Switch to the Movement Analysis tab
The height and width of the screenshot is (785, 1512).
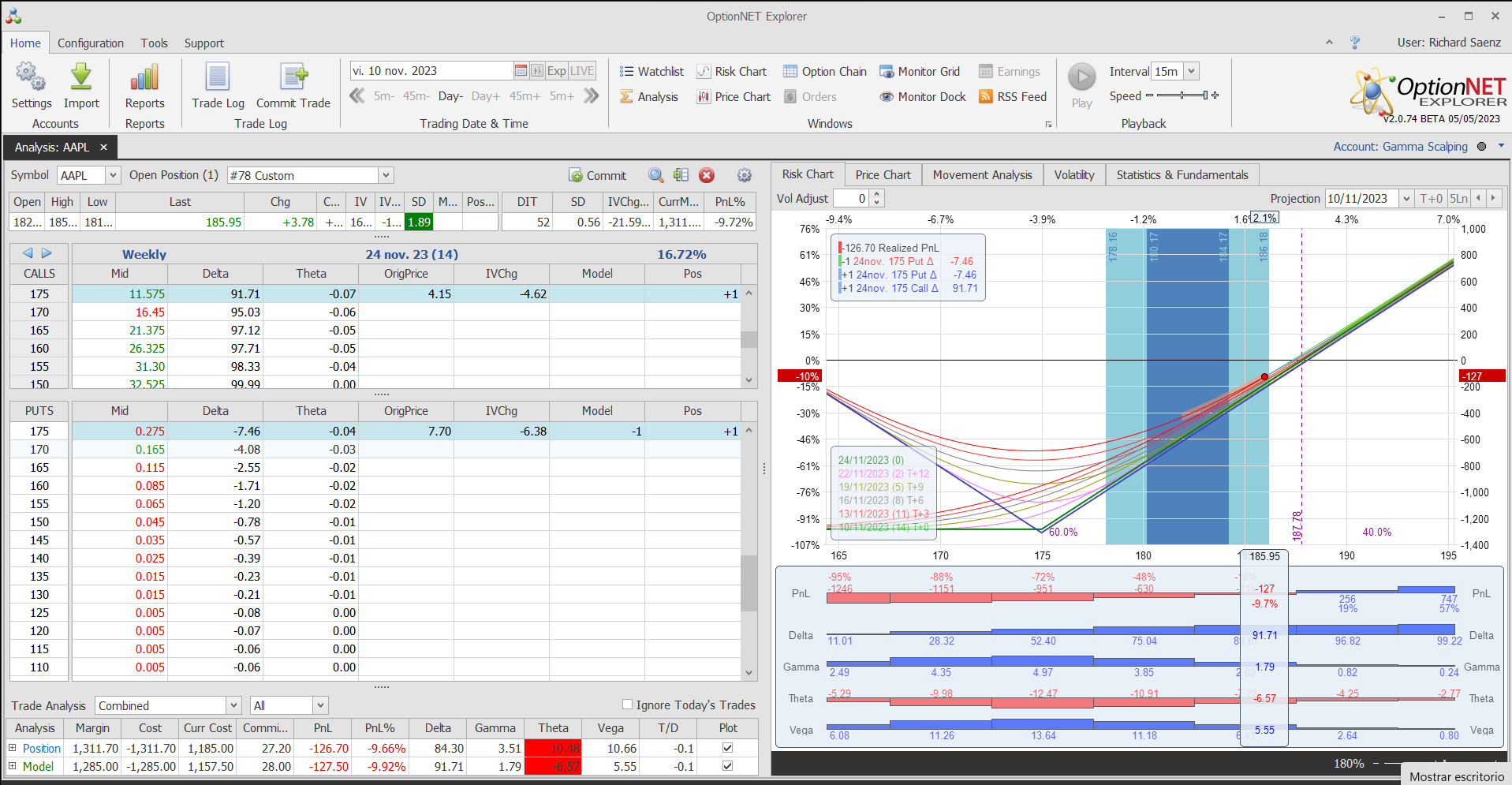click(x=982, y=175)
